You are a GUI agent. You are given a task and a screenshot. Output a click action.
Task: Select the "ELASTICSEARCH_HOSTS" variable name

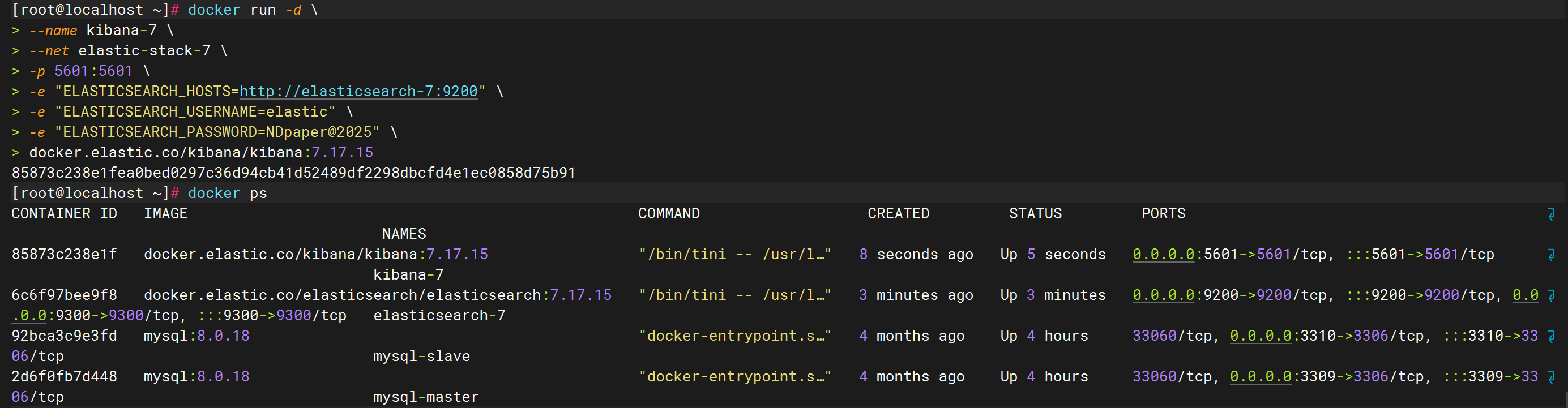pyautogui.click(x=146, y=91)
